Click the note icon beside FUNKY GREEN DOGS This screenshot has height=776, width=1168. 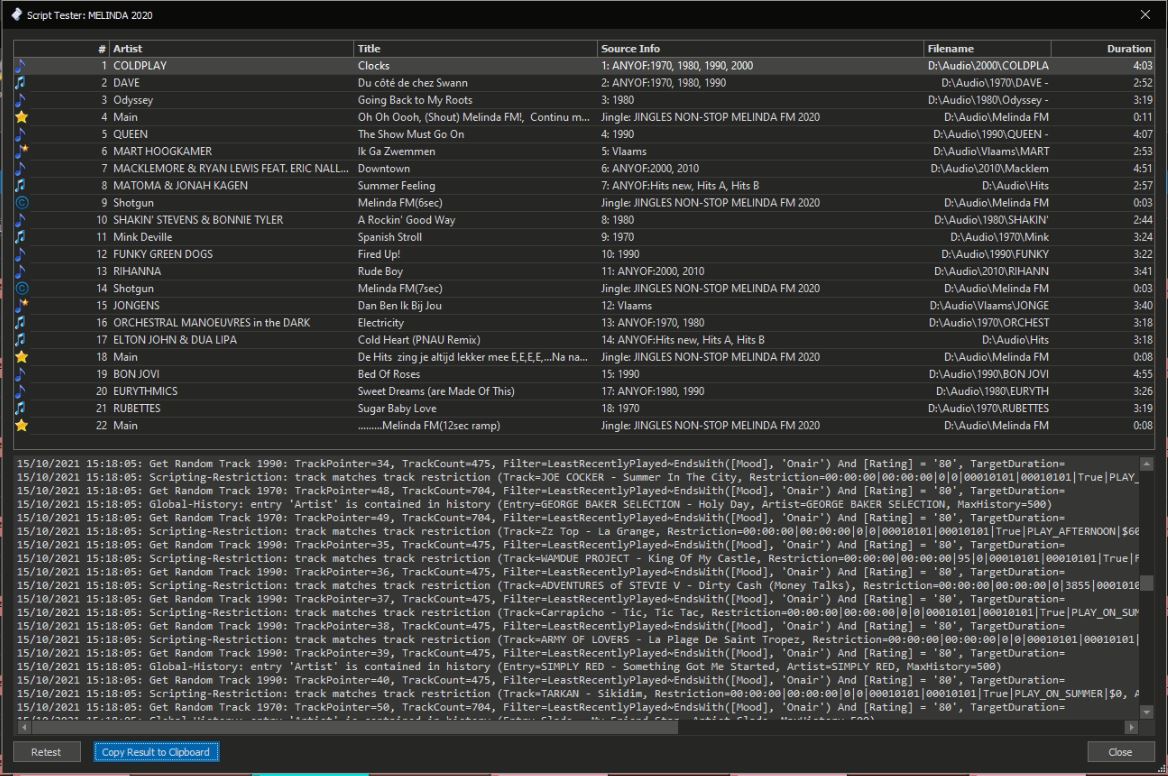[x=21, y=254]
